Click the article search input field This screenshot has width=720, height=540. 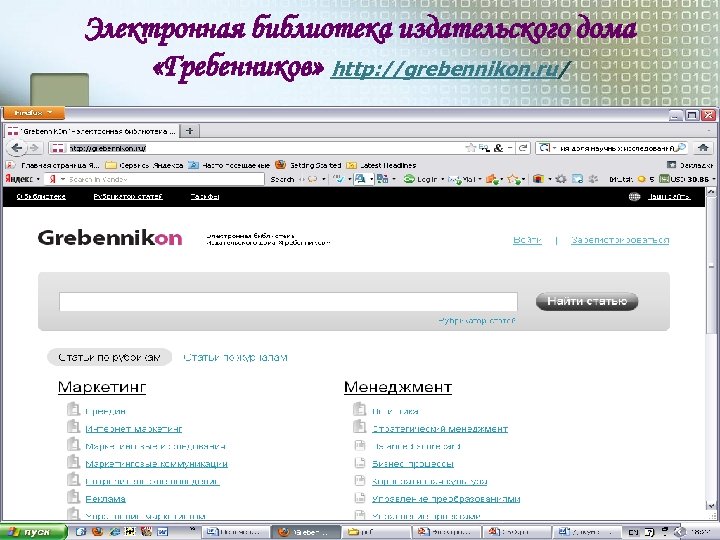(288, 302)
